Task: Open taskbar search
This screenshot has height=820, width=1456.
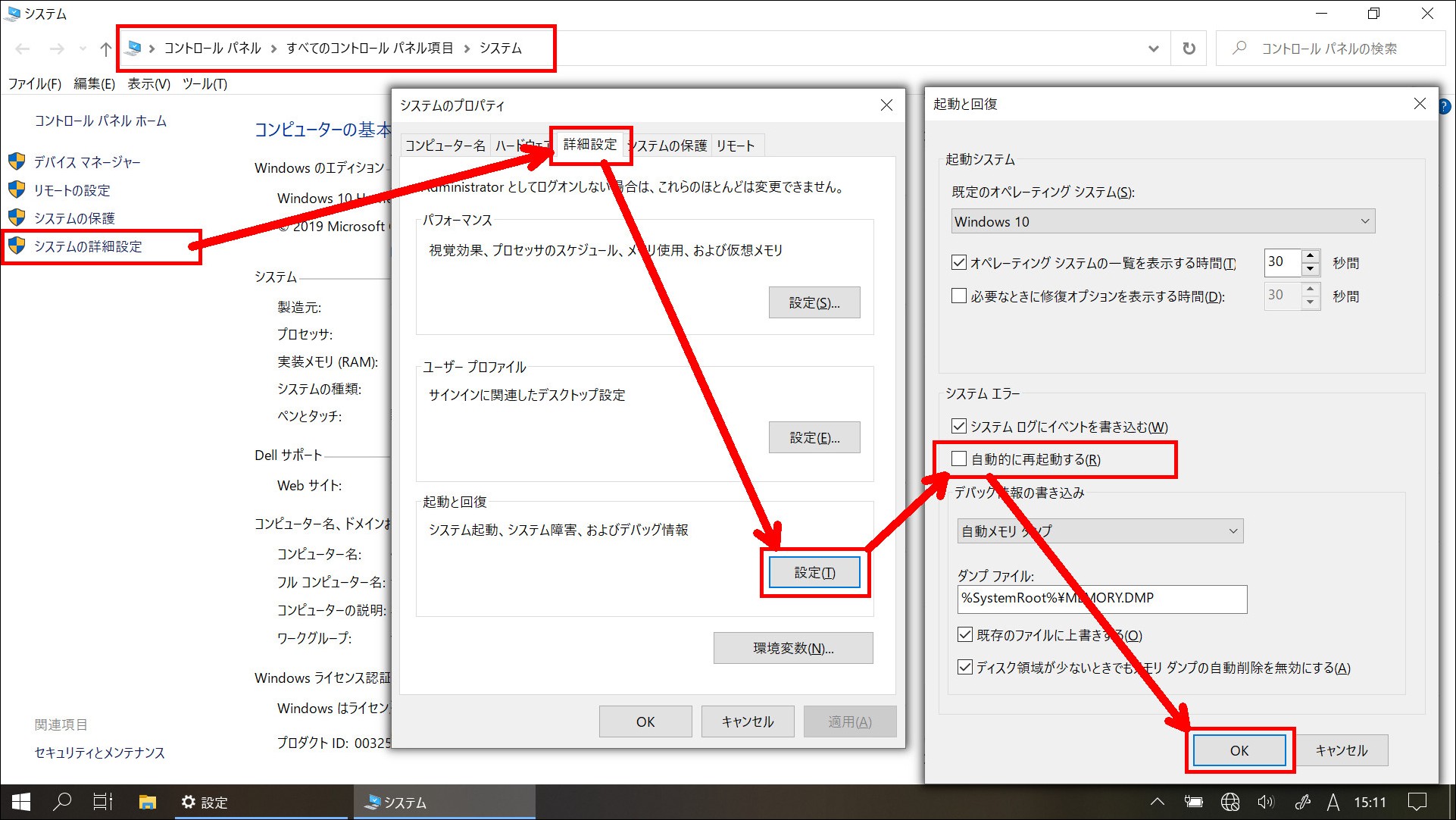Action: [62, 802]
